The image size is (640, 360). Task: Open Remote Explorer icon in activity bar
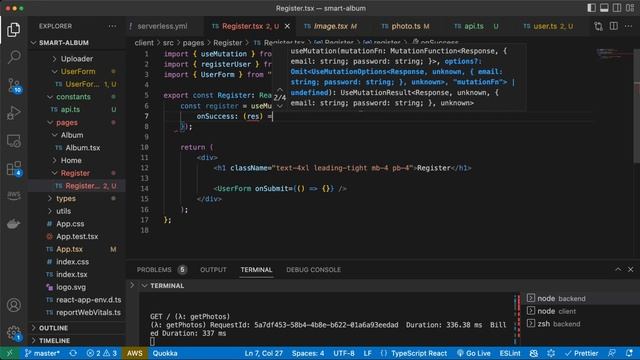[x=13, y=141]
